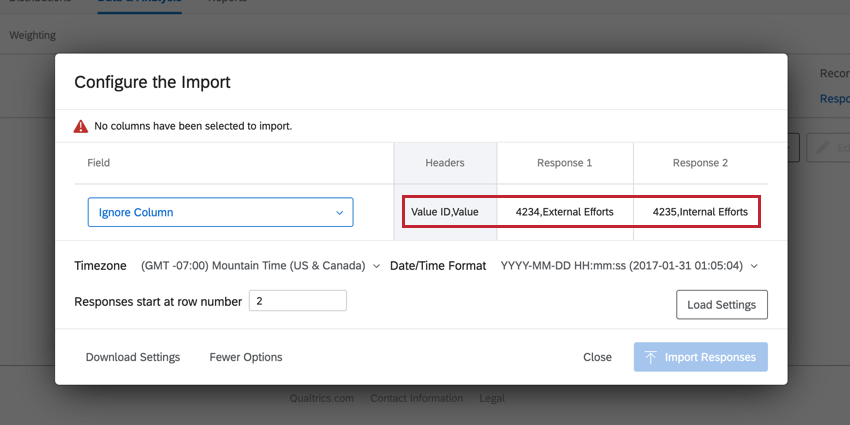
Task: Click the red warning triangle icon
Action: click(80, 127)
